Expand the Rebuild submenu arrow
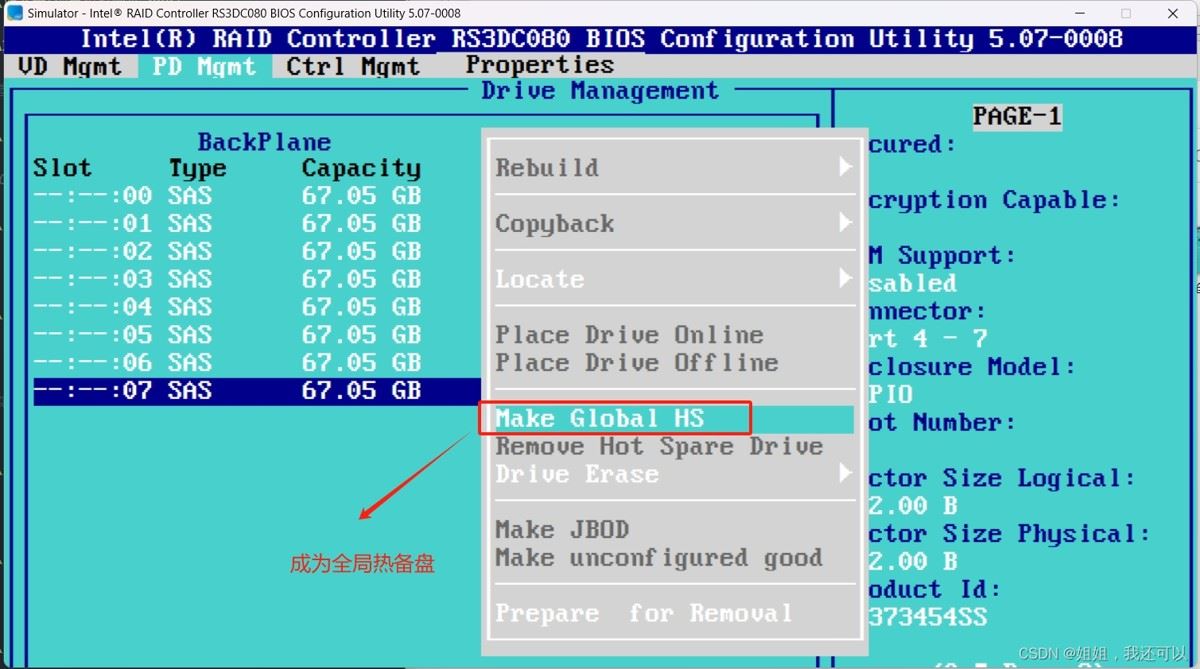 tap(846, 168)
